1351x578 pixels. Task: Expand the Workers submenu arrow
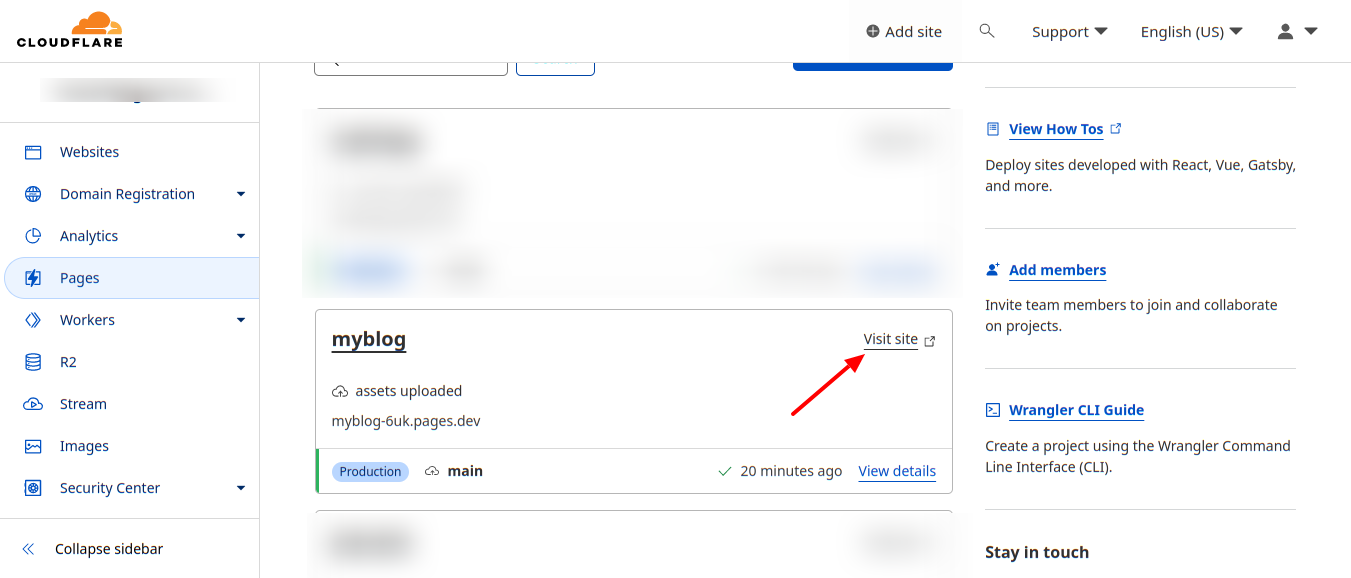coord(241,320)
